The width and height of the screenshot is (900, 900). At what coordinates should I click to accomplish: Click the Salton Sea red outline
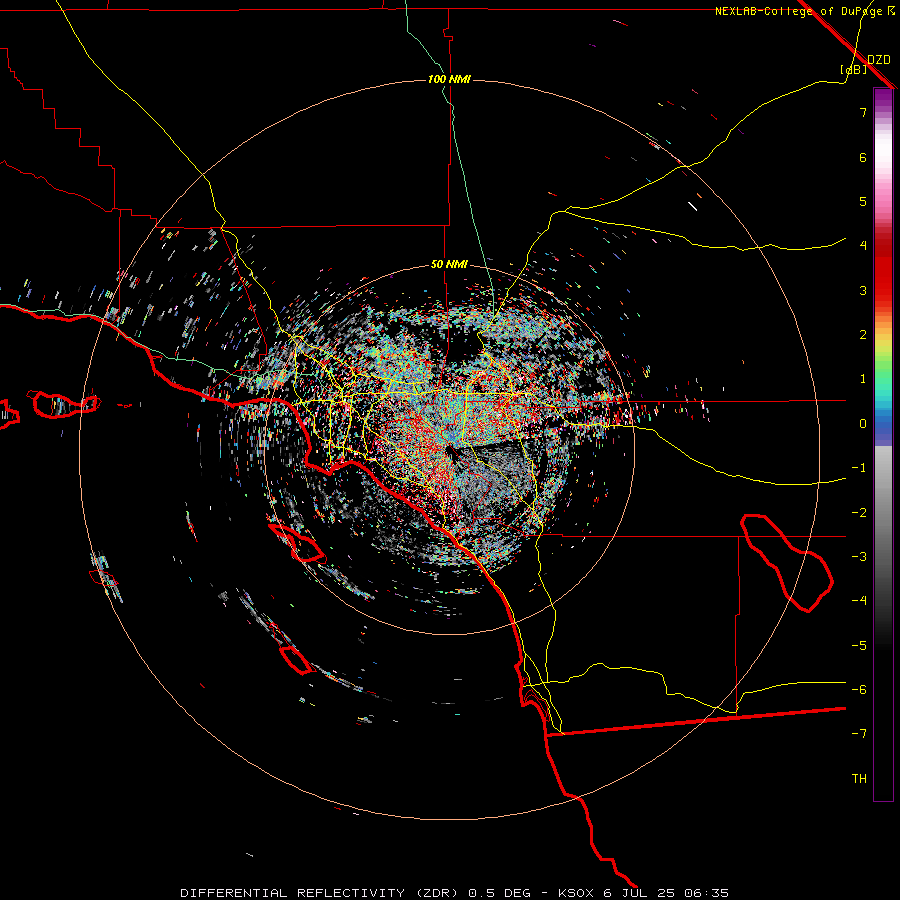click(787, 562)
